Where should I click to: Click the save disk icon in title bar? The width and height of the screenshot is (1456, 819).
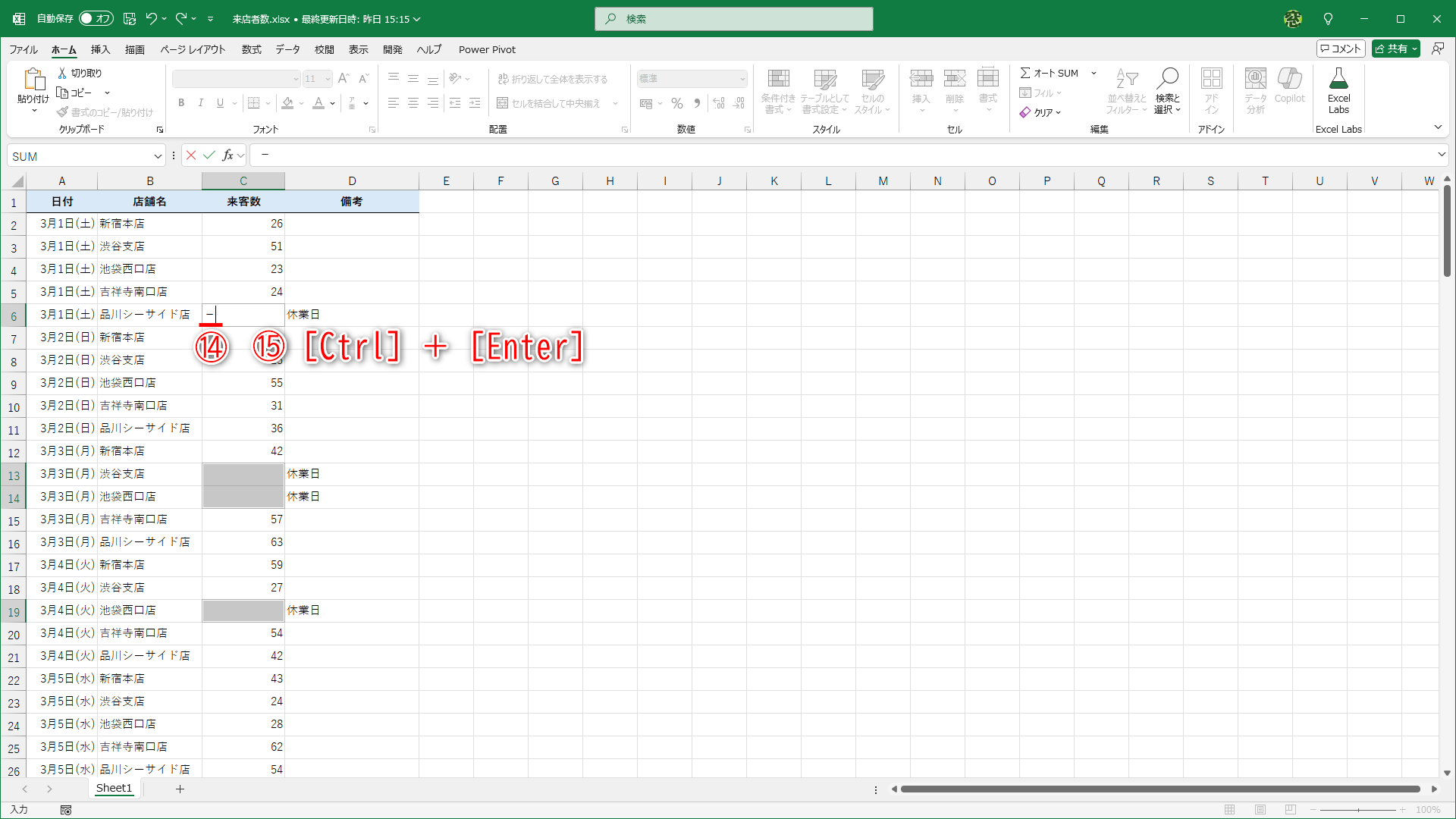tap(130, 19)
